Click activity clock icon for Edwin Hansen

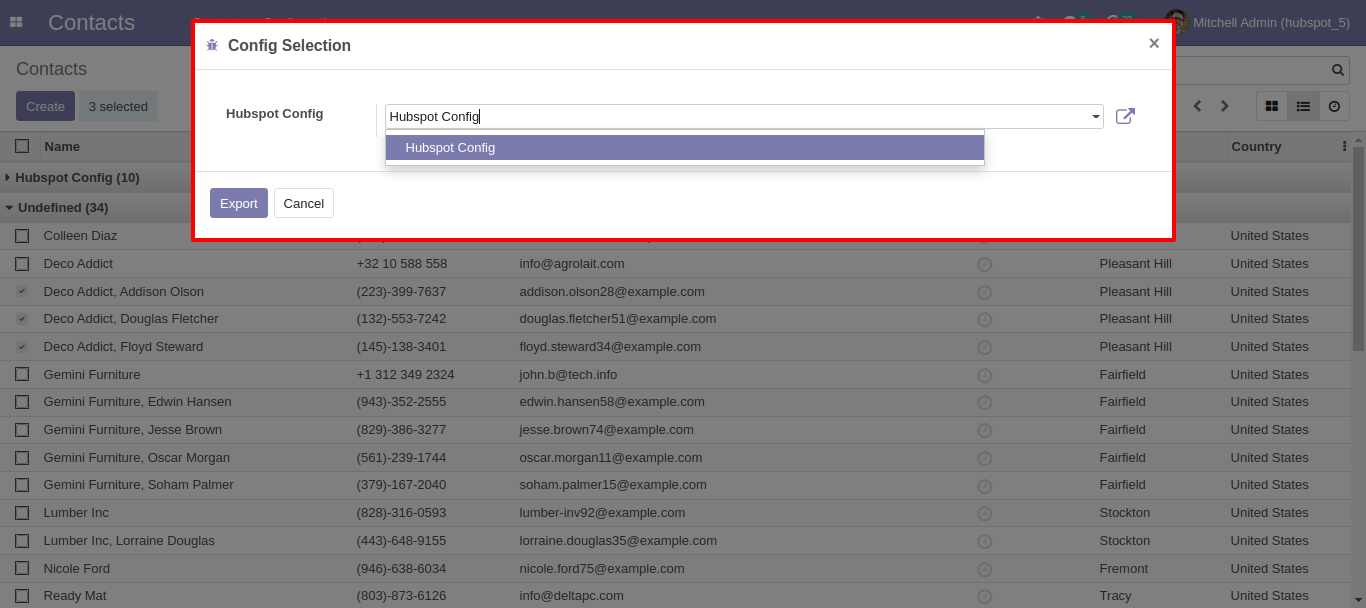pos(984,403)
